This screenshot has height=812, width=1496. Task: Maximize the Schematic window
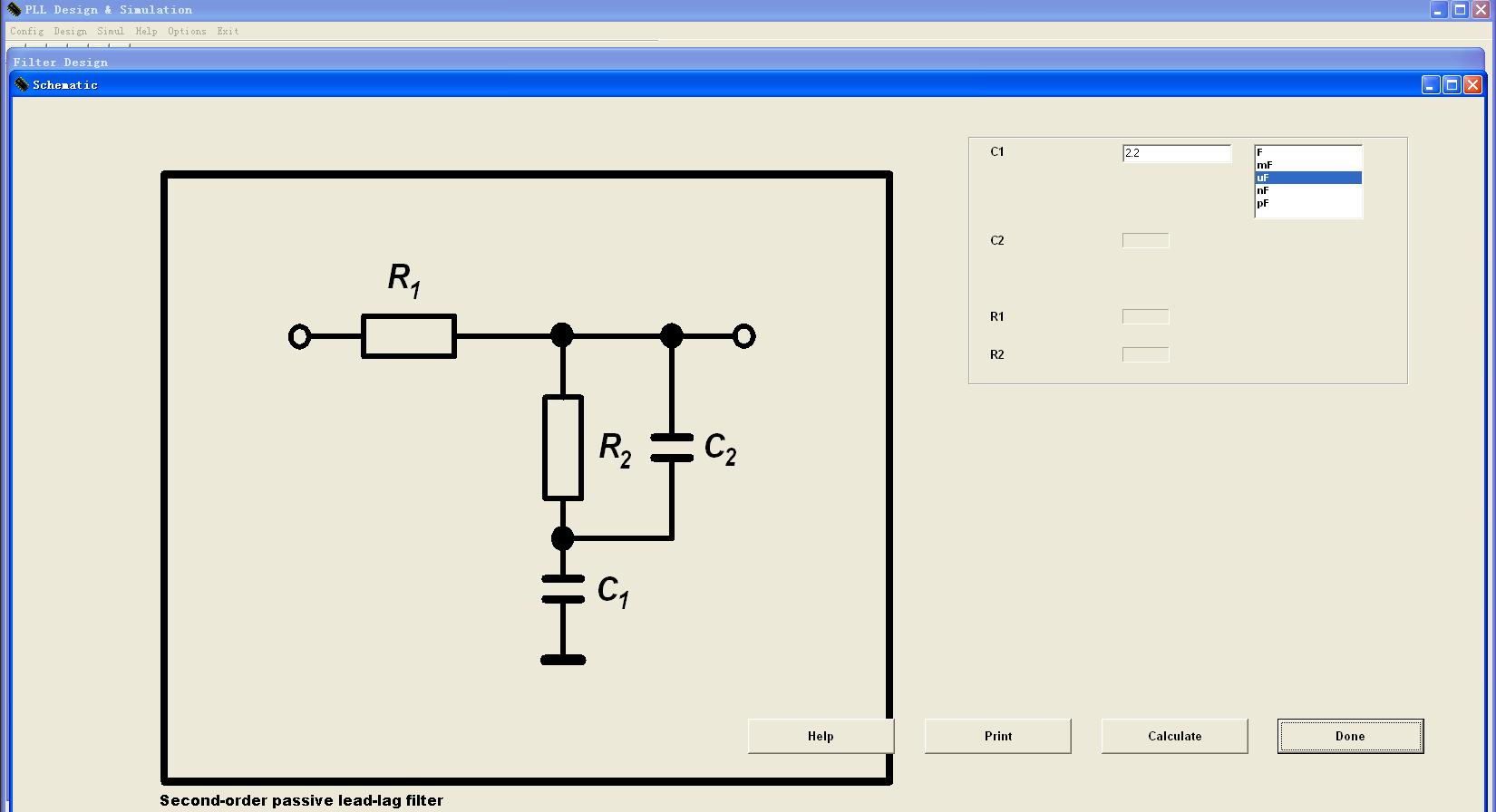click(x=1452, y=84)
